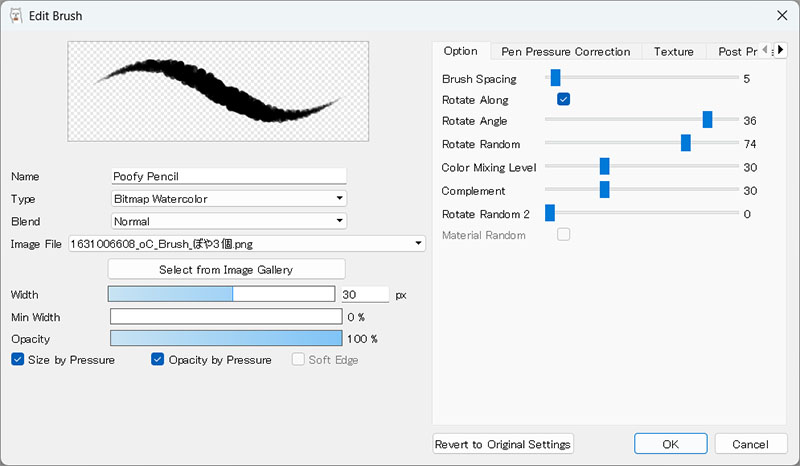Open the brush Type dropdown
This screenshot has height=466, width=800.
pyautogui.click(x=229, y=198)
